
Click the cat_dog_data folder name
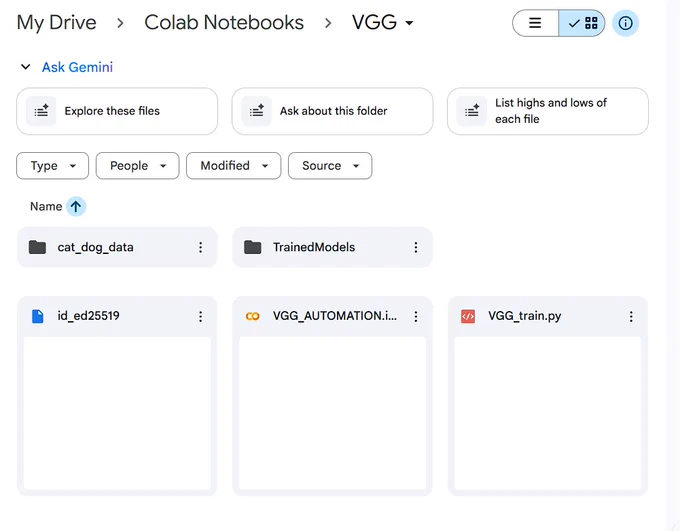point(95,247)
